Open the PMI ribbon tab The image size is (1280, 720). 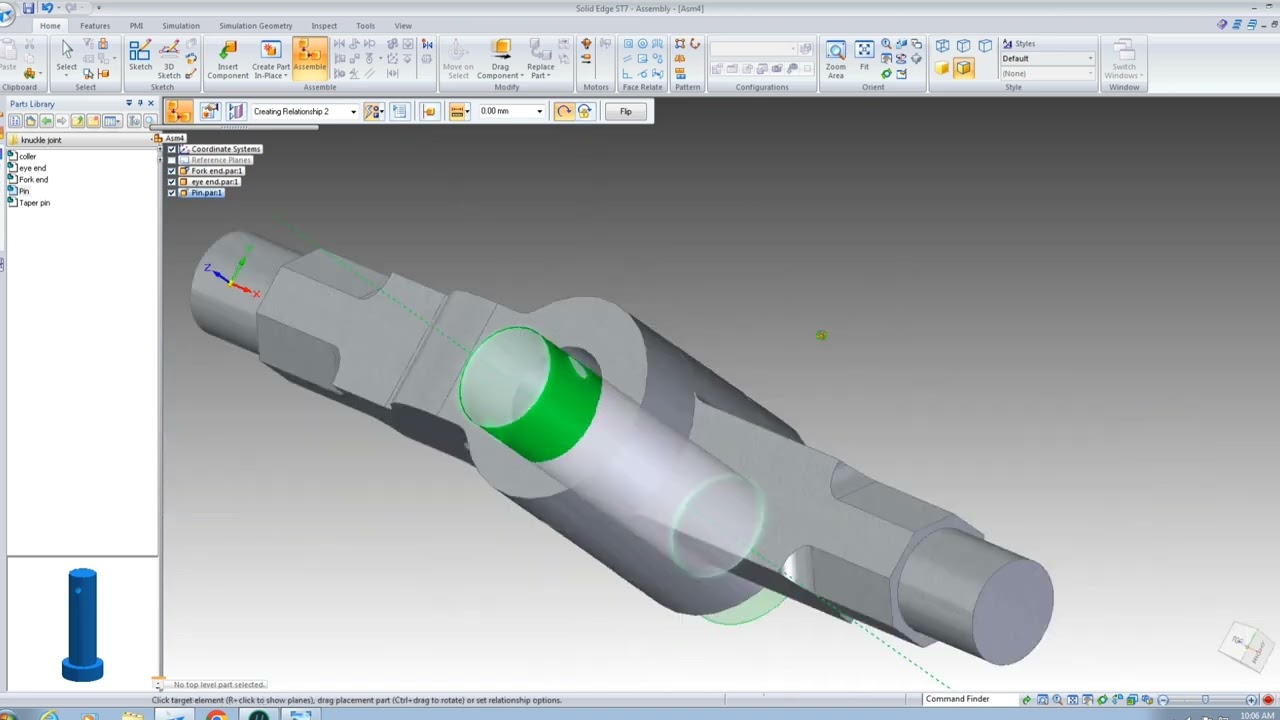click(137, 26)
